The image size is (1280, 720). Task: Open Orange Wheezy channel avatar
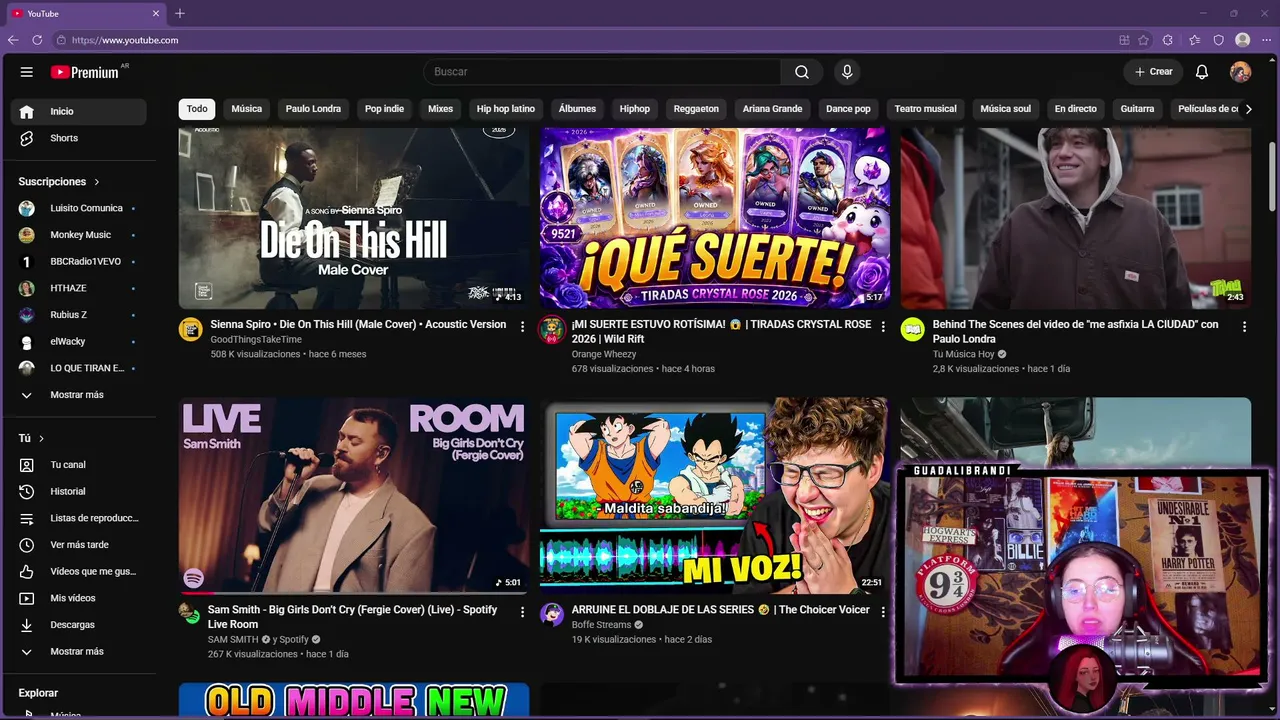pos(552,330)
